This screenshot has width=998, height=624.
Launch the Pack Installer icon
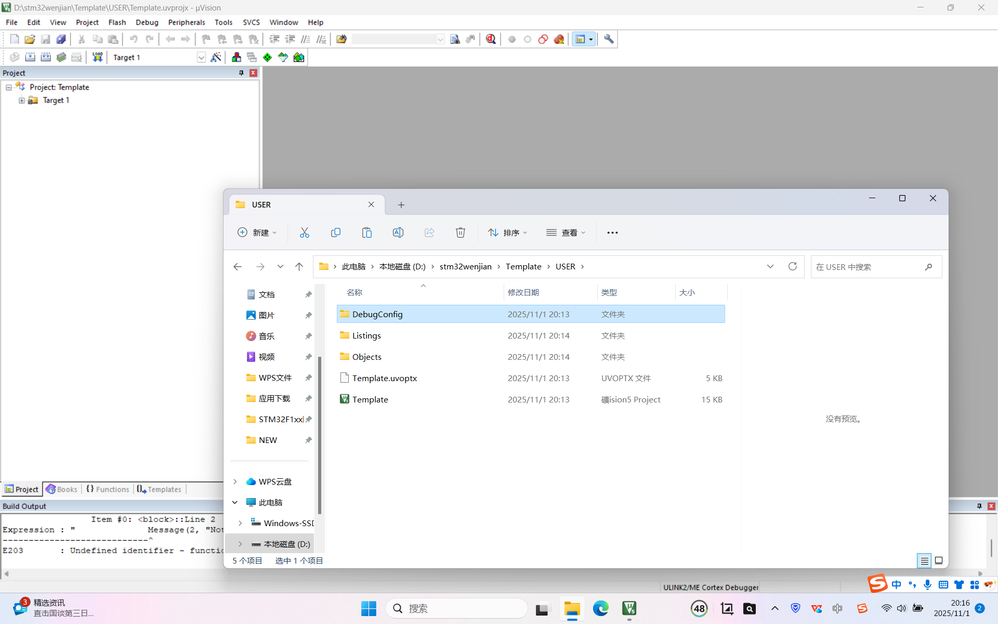point(299,57)
